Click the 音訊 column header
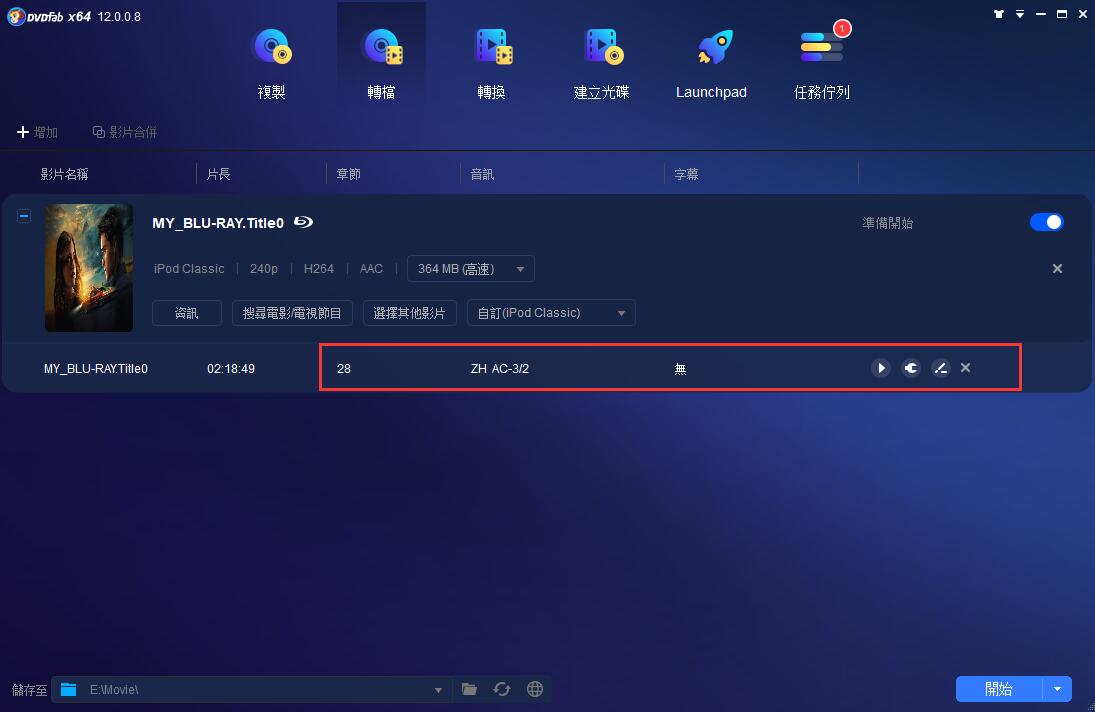The width and height of the screenshot is (1095, 712). (482, 174)
